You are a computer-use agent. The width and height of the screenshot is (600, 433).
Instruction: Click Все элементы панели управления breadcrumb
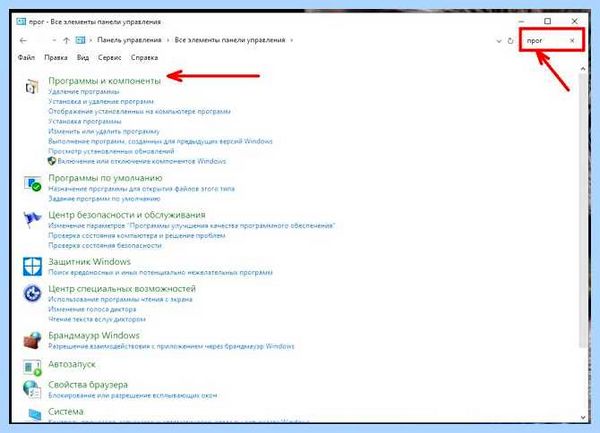(230, 40)
